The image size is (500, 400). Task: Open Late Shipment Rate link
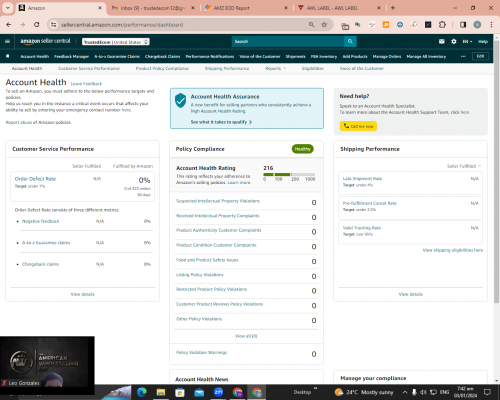[362, 179]
